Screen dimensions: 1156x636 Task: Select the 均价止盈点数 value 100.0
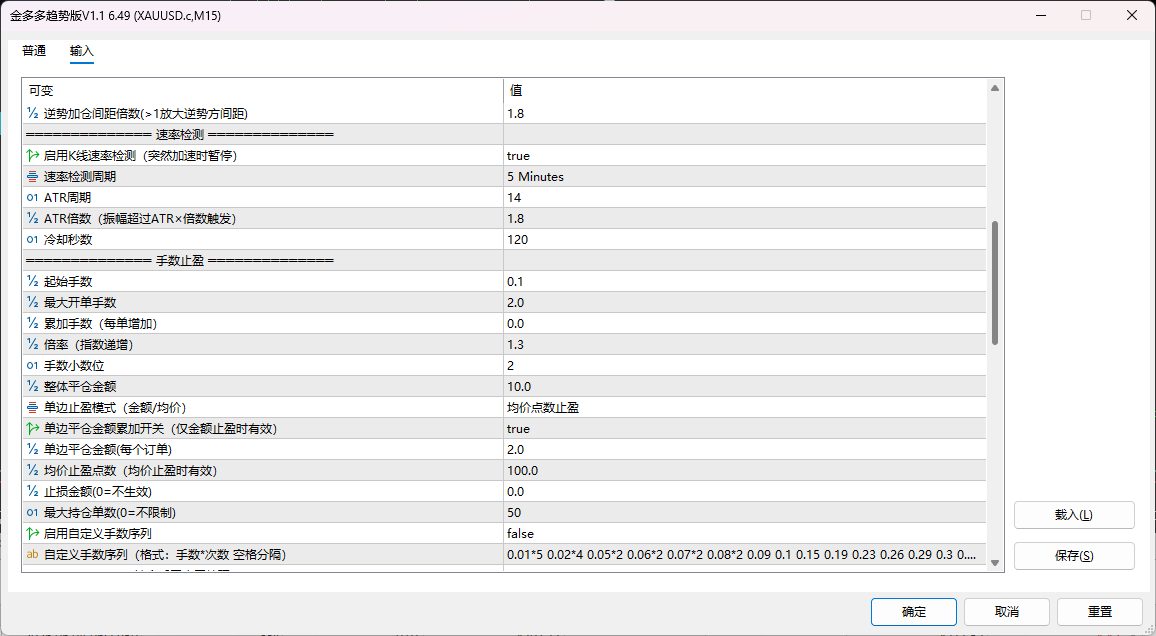click(x=523, y=471)
